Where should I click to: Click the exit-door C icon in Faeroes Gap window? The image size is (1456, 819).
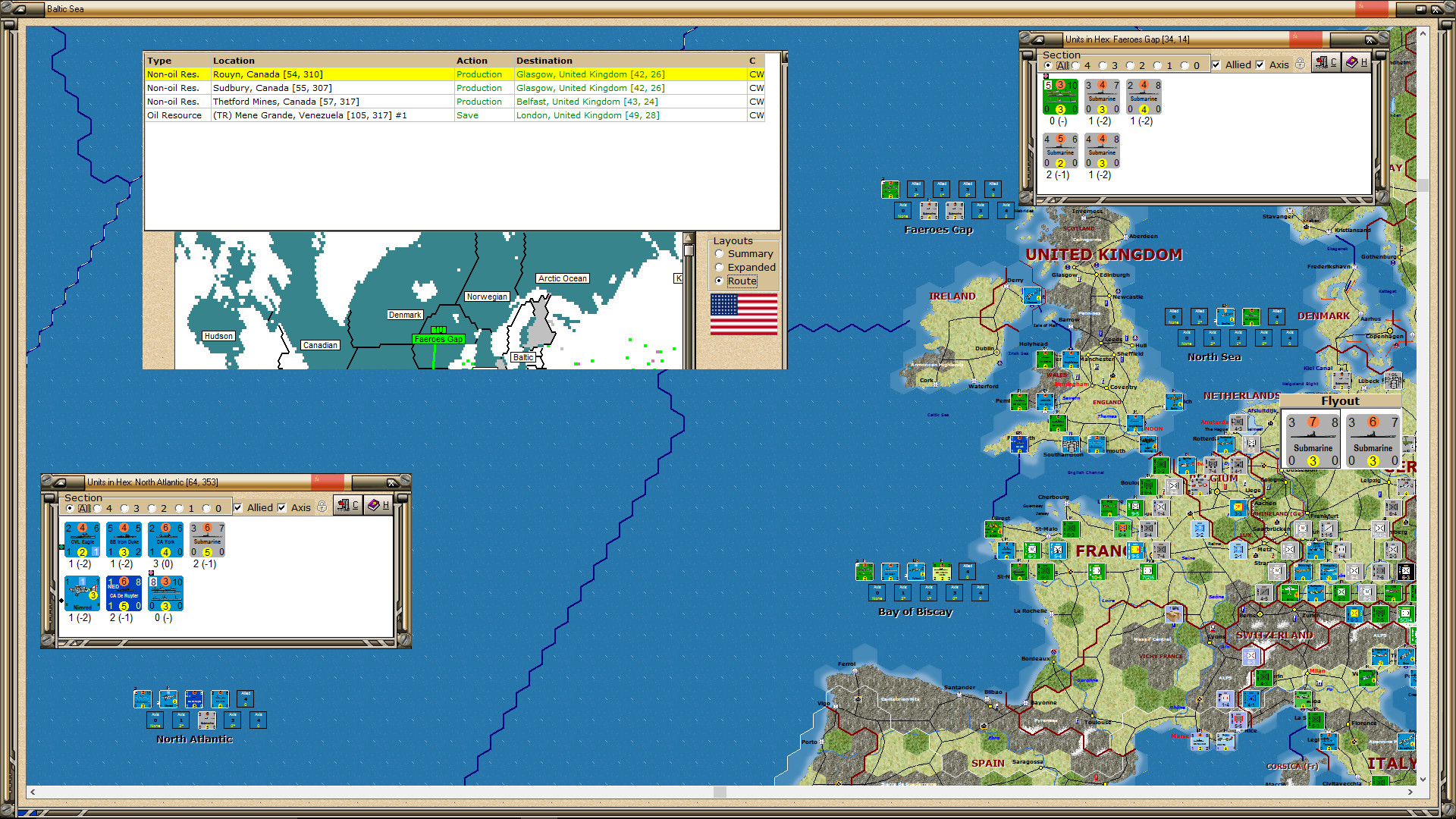pos(1326,62)
